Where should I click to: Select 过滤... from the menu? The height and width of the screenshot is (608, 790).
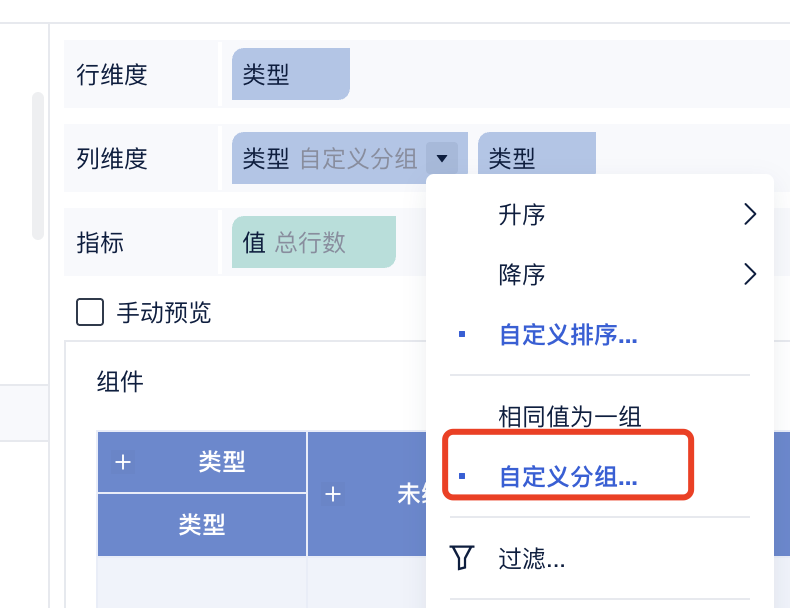pos(532,558)
